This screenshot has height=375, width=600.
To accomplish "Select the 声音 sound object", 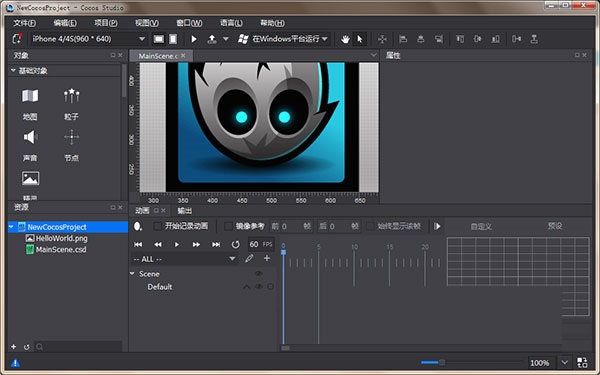I will pos(30,145).
